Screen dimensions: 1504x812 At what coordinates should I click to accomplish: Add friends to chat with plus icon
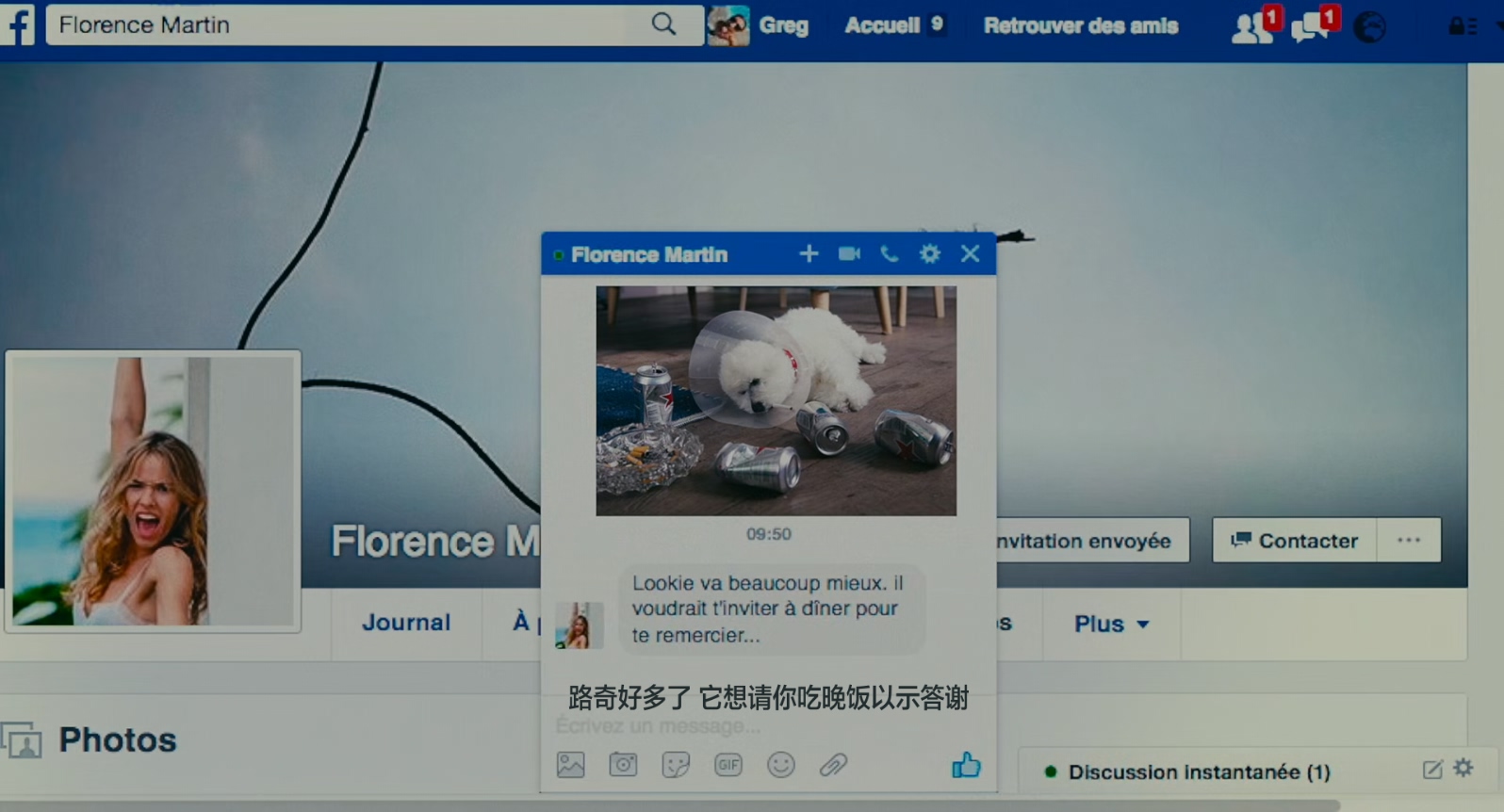click(809, 253)
